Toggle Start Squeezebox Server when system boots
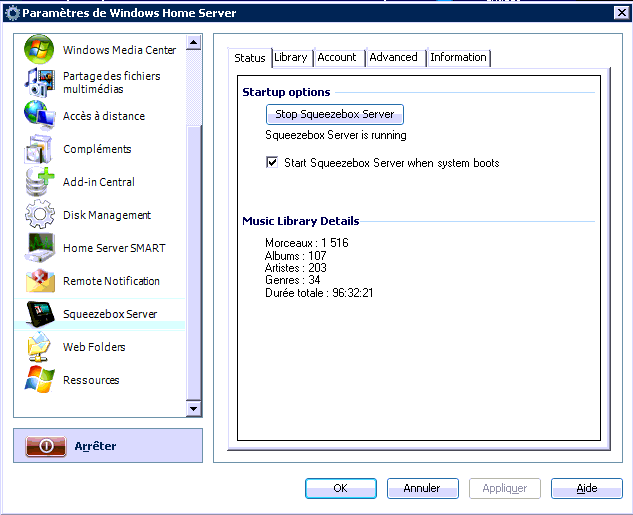The width and height of the screenshot is (633, 515). point(272,162)
